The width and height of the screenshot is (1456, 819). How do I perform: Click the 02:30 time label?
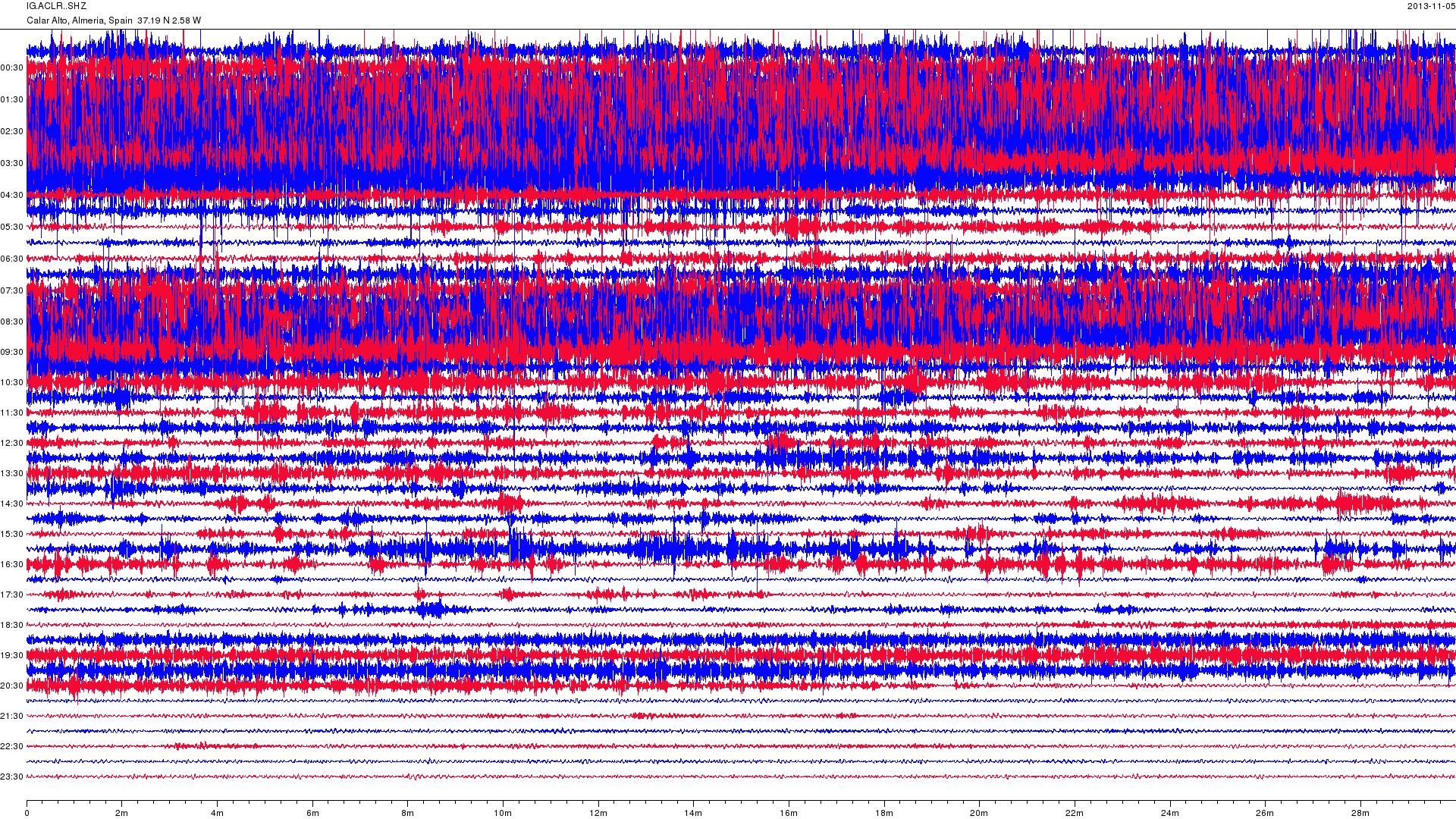point(11,132)
